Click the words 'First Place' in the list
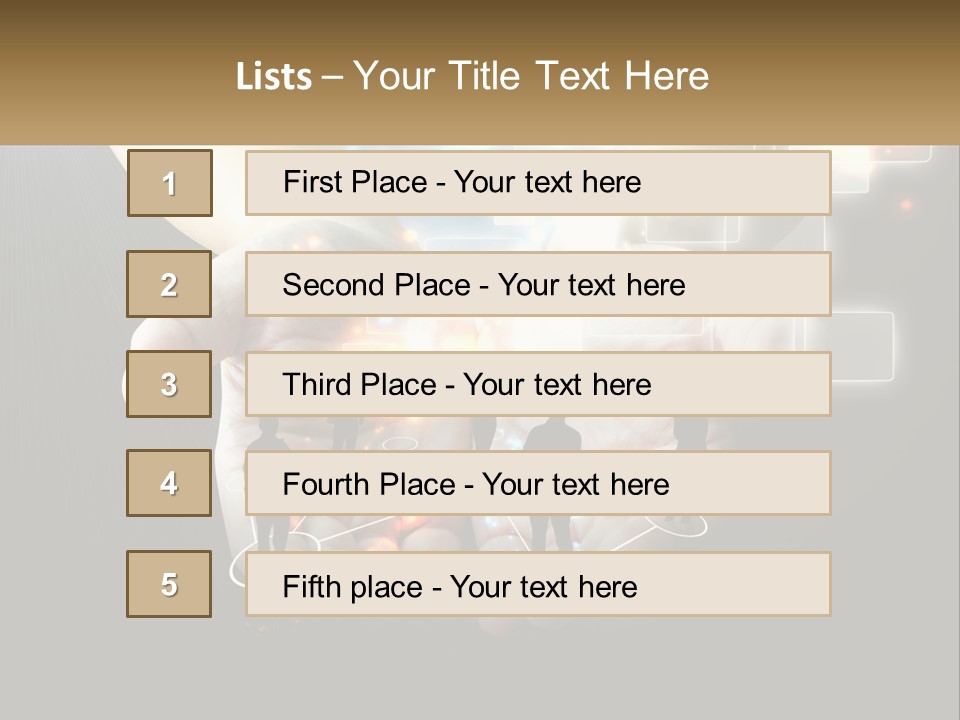960x720 pixels. pos(355,182)
